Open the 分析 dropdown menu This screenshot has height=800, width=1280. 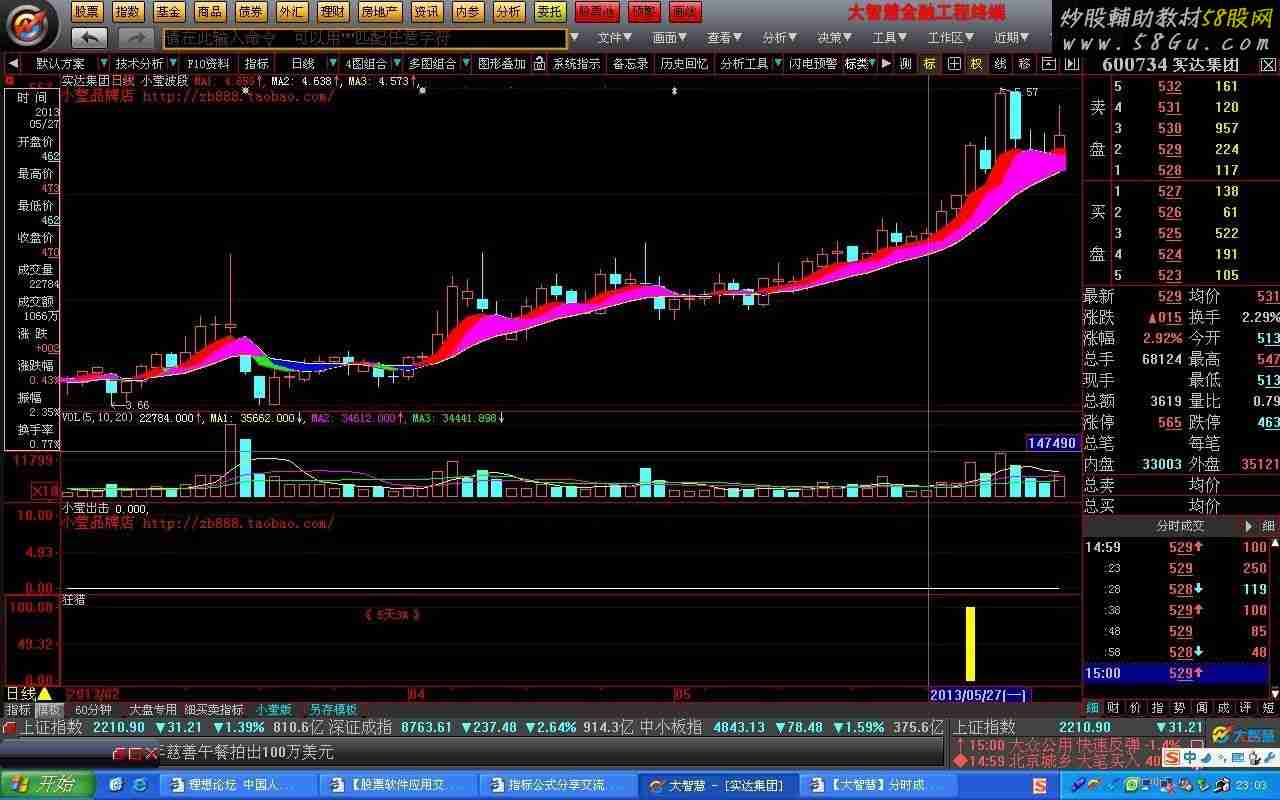point(781,38)
